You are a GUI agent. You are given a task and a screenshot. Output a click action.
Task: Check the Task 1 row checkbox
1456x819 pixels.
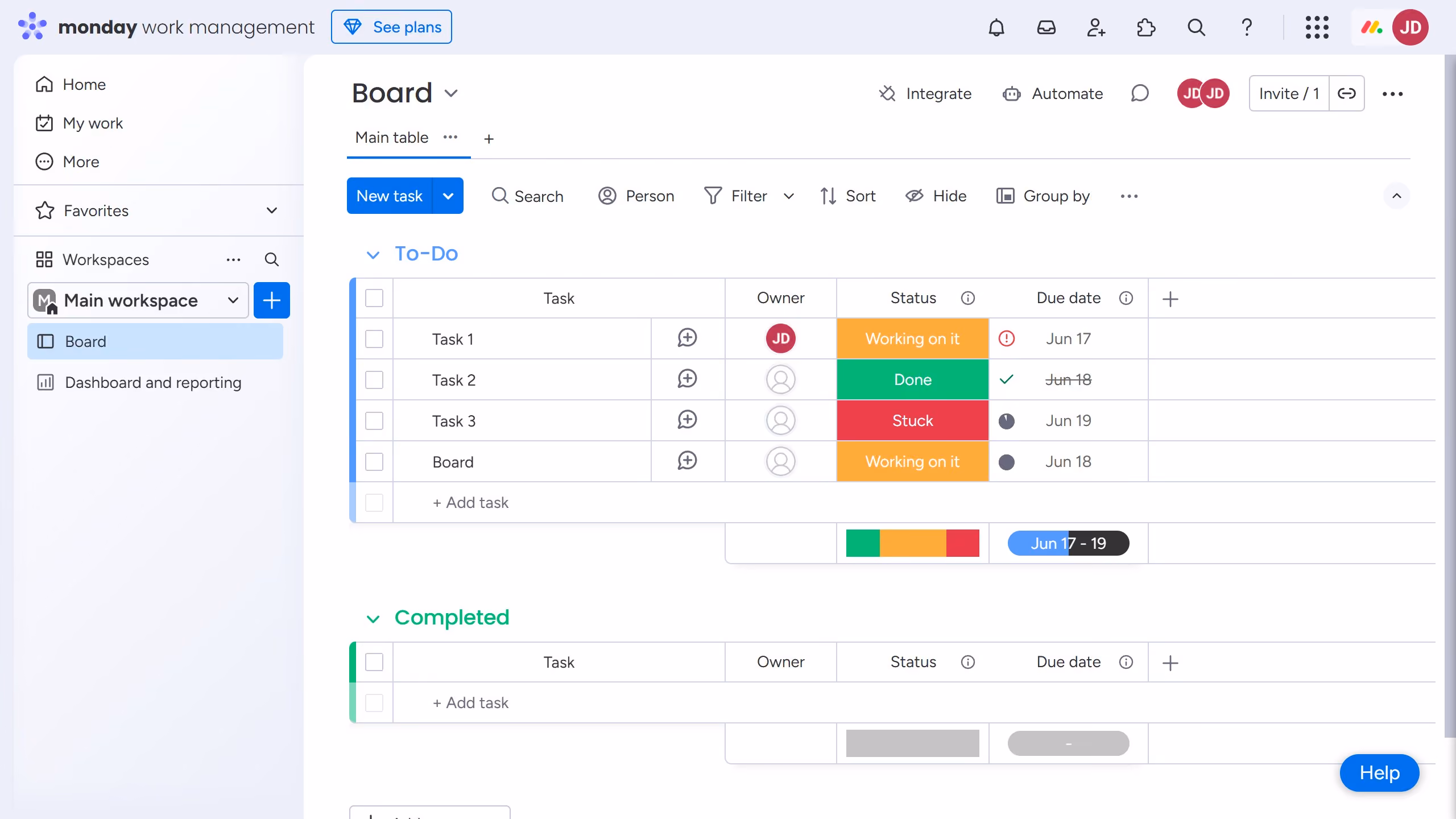pyautogui.click(x=374, y=339)
